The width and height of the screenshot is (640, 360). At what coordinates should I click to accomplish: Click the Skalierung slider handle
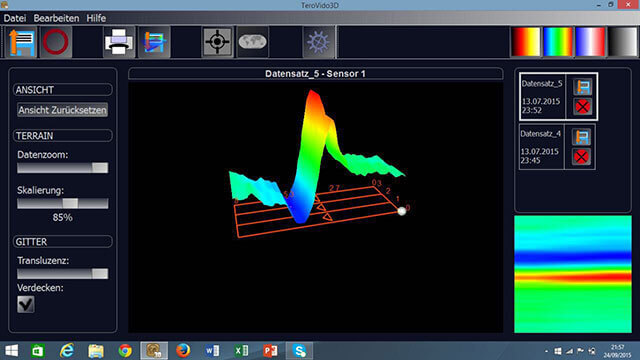coord(70,203)
